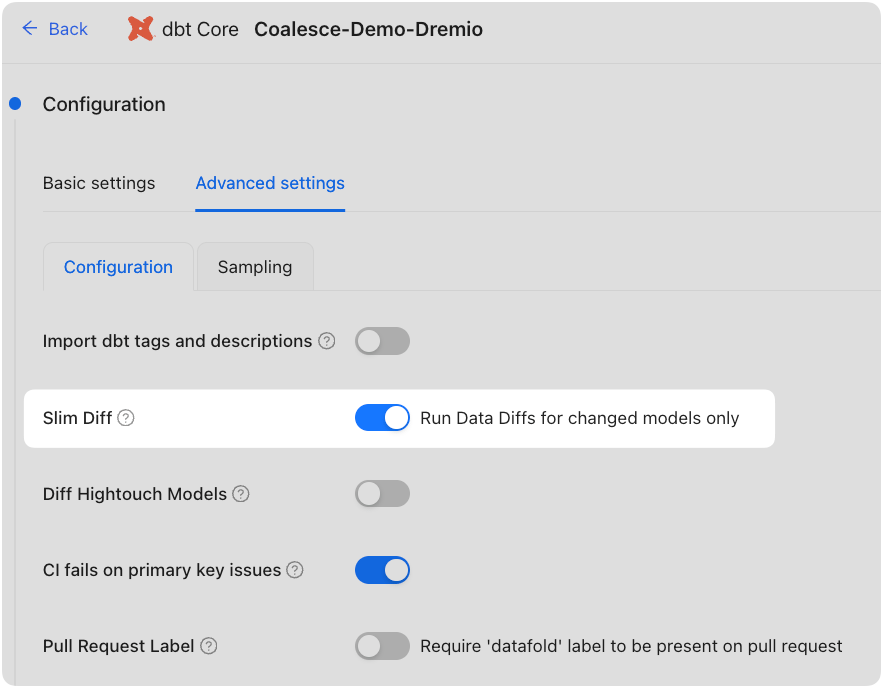The image size is (883, 688).
Task: Enable Import dbt tags and descriptions toggle
Action: click(382, 341)
